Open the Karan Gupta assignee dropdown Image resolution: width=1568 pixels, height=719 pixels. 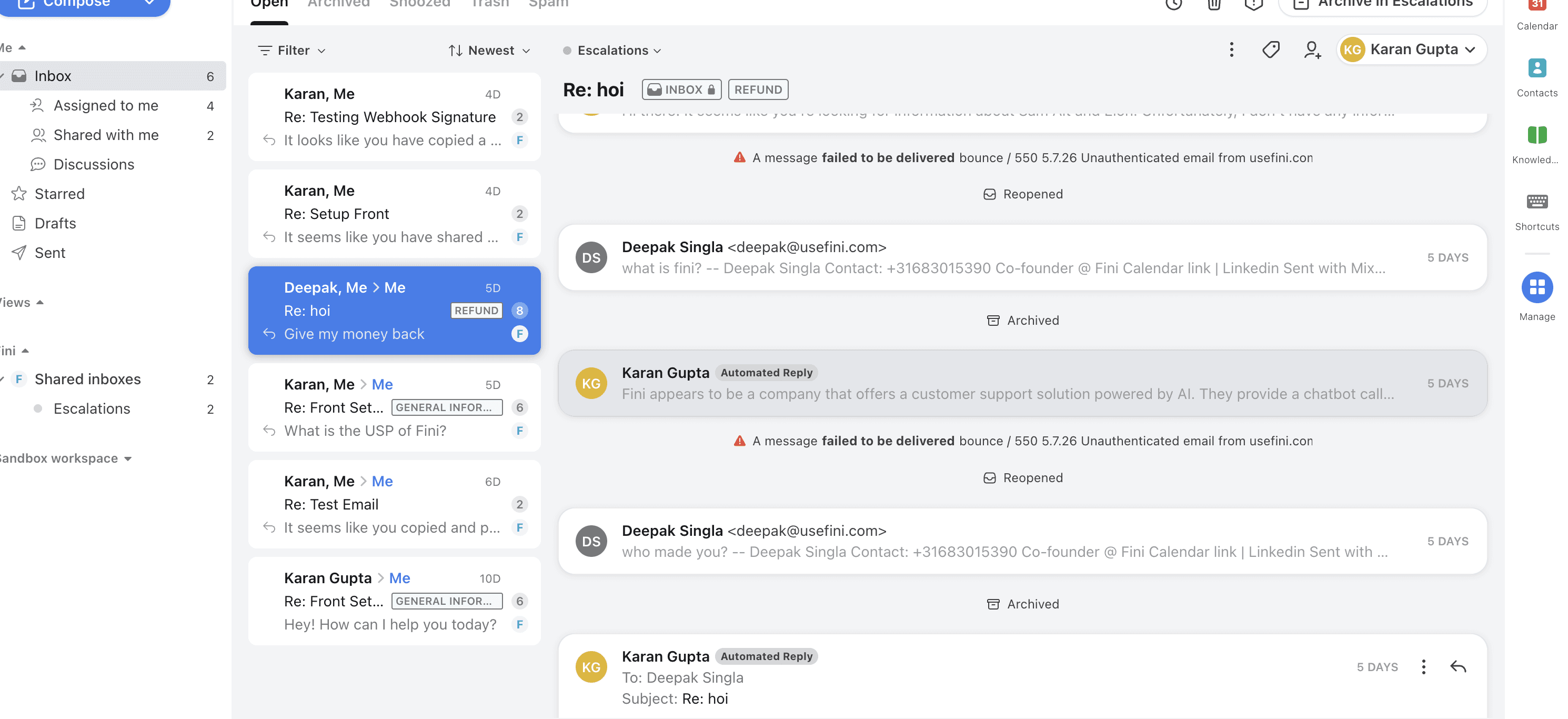[x=1411, y=49]
